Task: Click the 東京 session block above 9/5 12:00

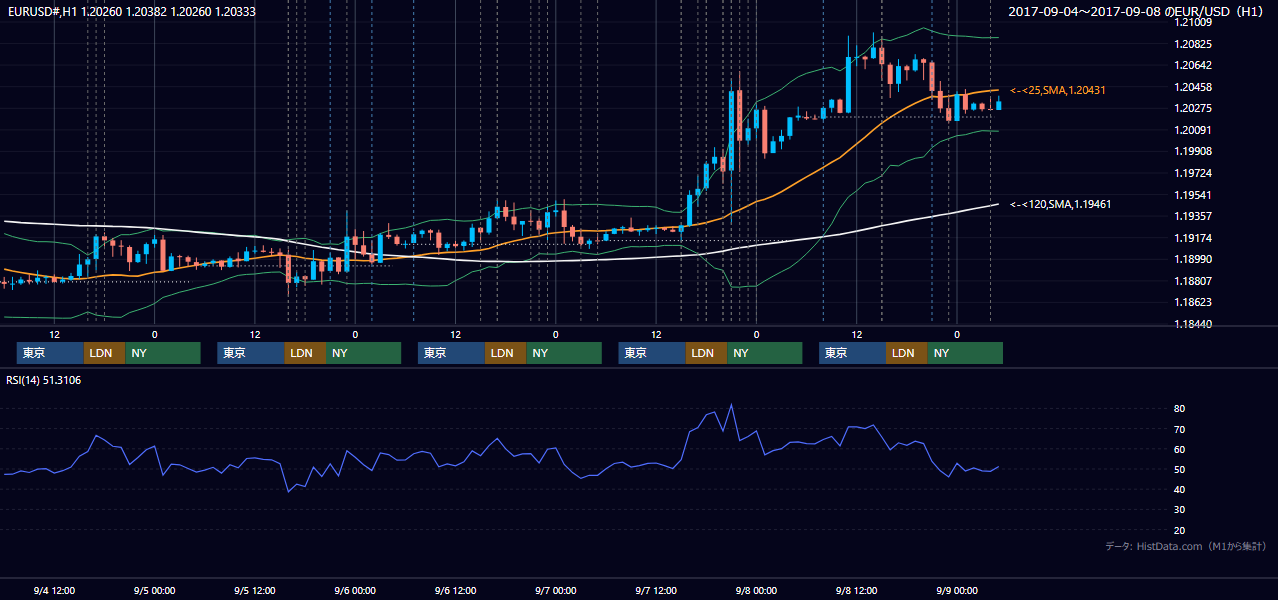Action: [251, 353]
